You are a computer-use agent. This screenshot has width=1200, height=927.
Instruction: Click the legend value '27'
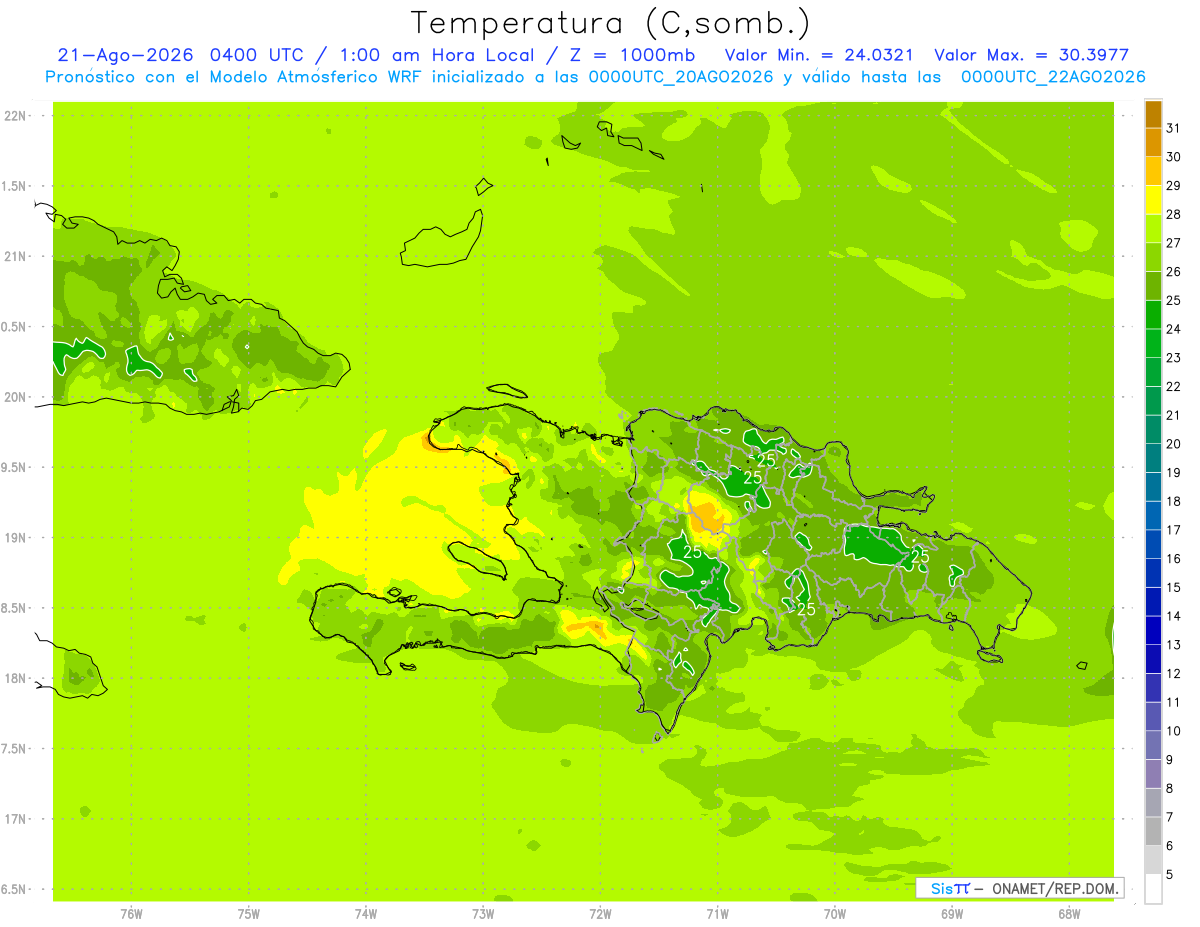pyautogui.click(x=1174, y=243)
